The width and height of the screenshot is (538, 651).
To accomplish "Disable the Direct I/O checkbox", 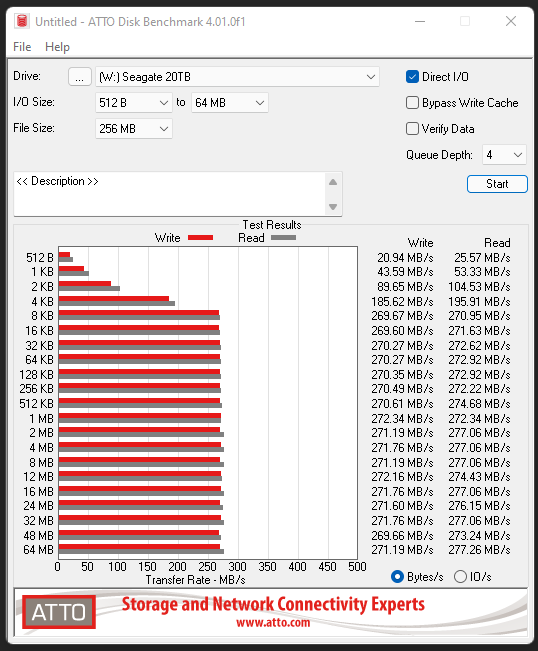I will (x=412, y=77).
